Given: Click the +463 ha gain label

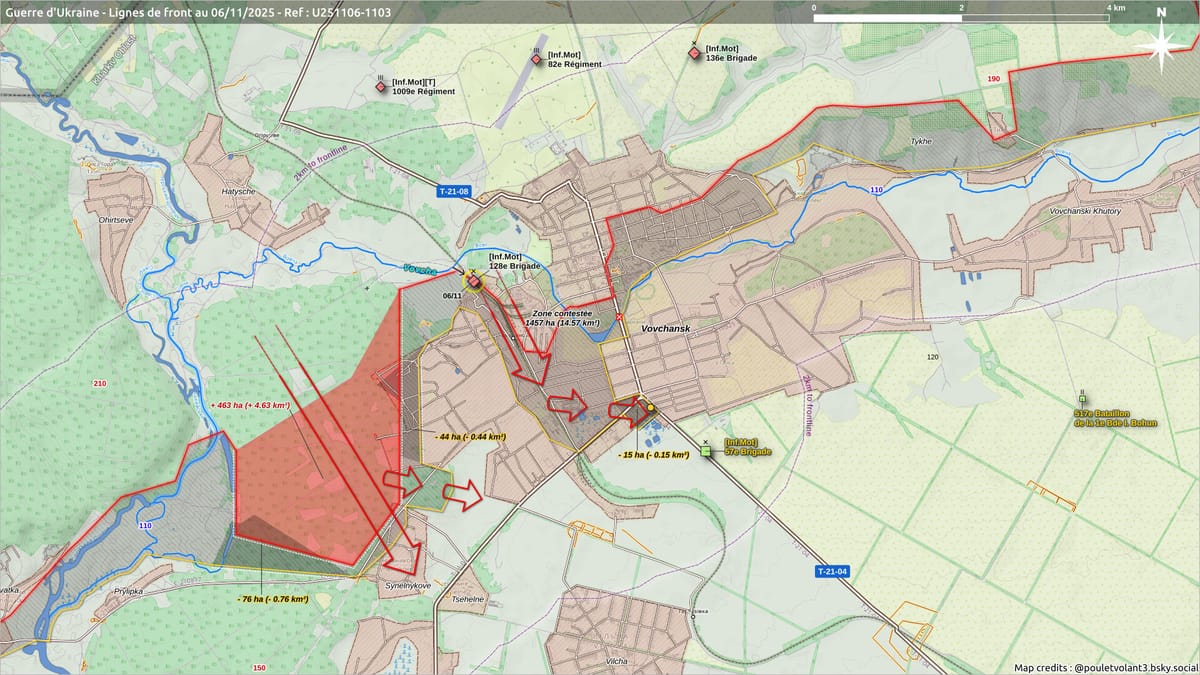Looking at the screenshot, I should tap(250, 405).
